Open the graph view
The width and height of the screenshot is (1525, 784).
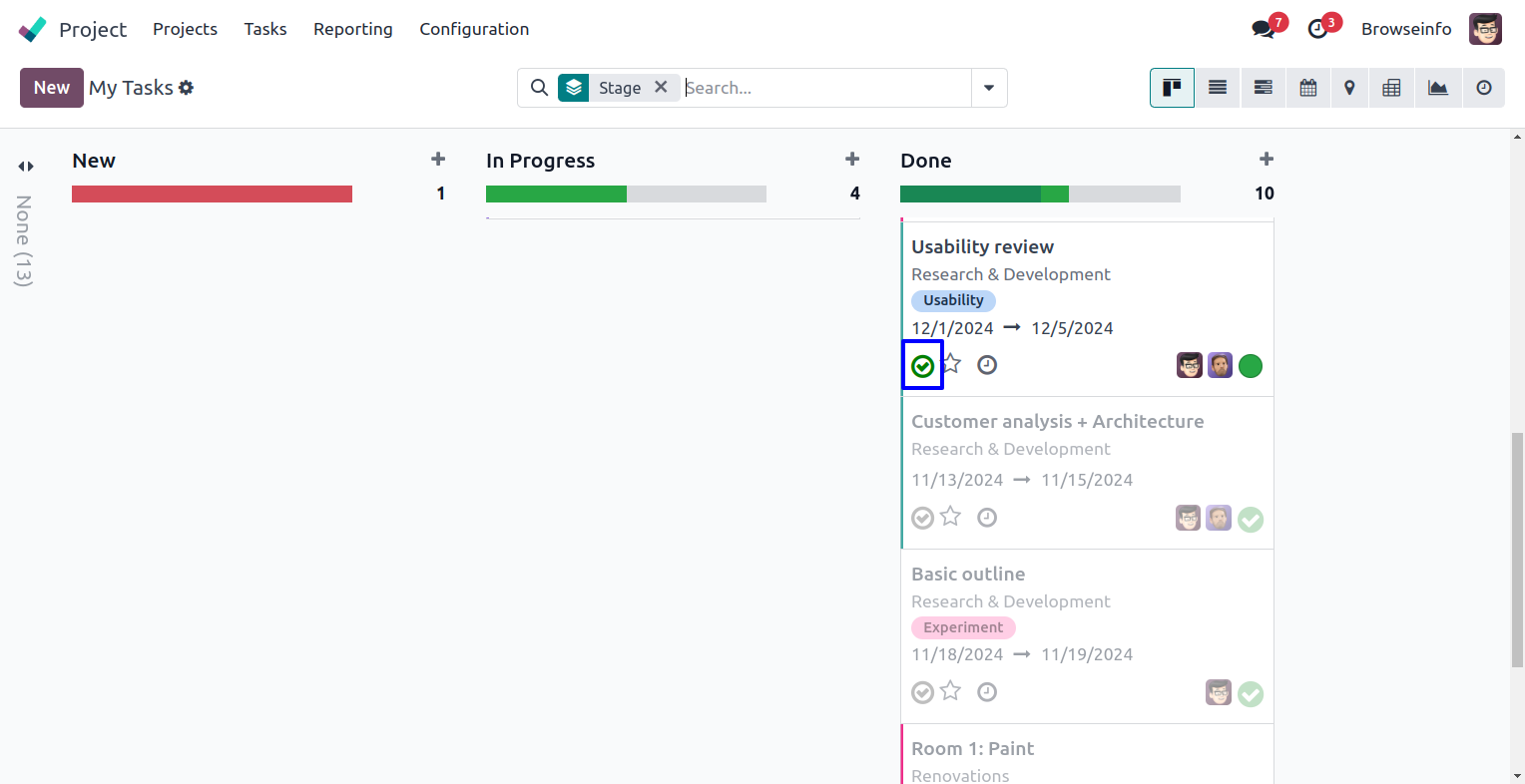click(x=1438, y=88)
